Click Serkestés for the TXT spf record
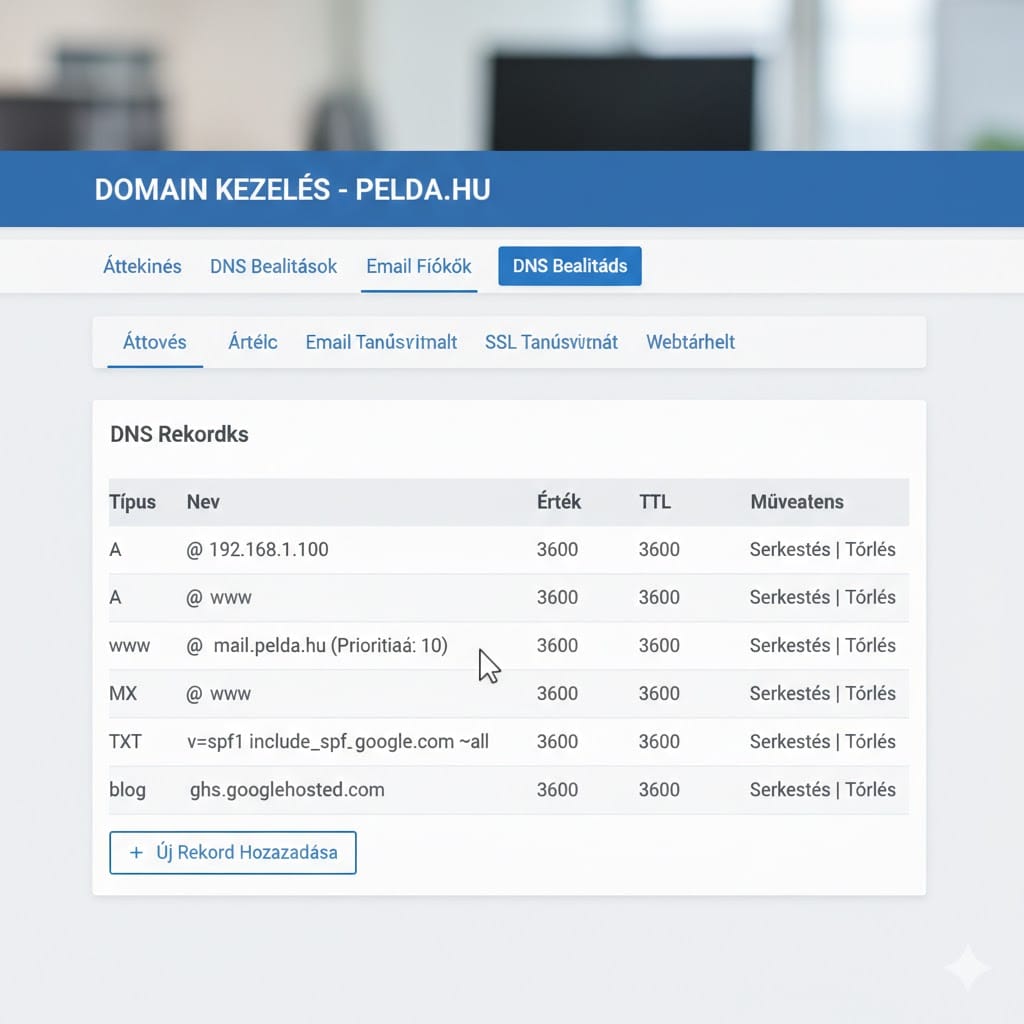 tap(789, 741)
